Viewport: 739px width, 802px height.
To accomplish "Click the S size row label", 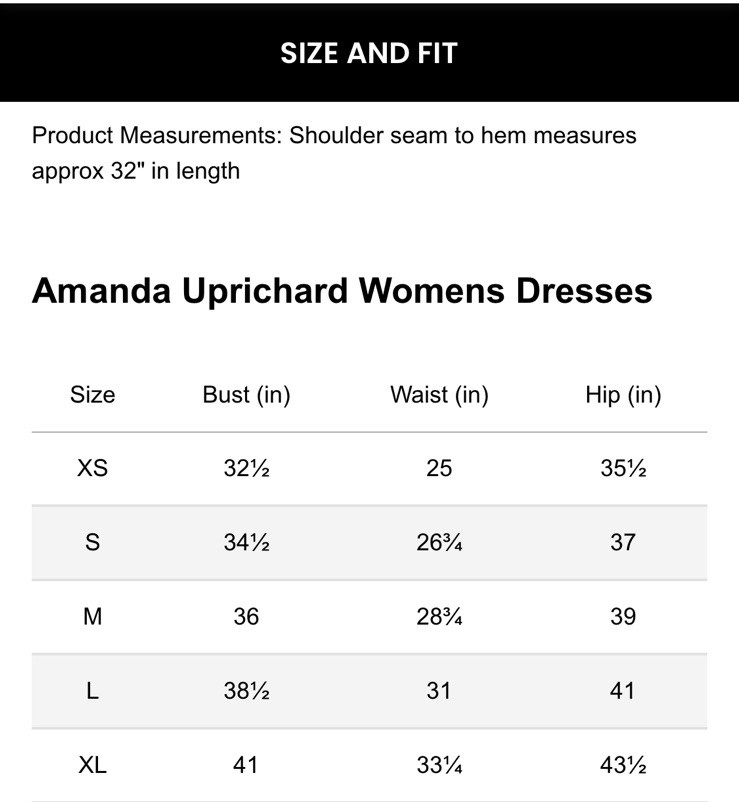I will 92,542.
